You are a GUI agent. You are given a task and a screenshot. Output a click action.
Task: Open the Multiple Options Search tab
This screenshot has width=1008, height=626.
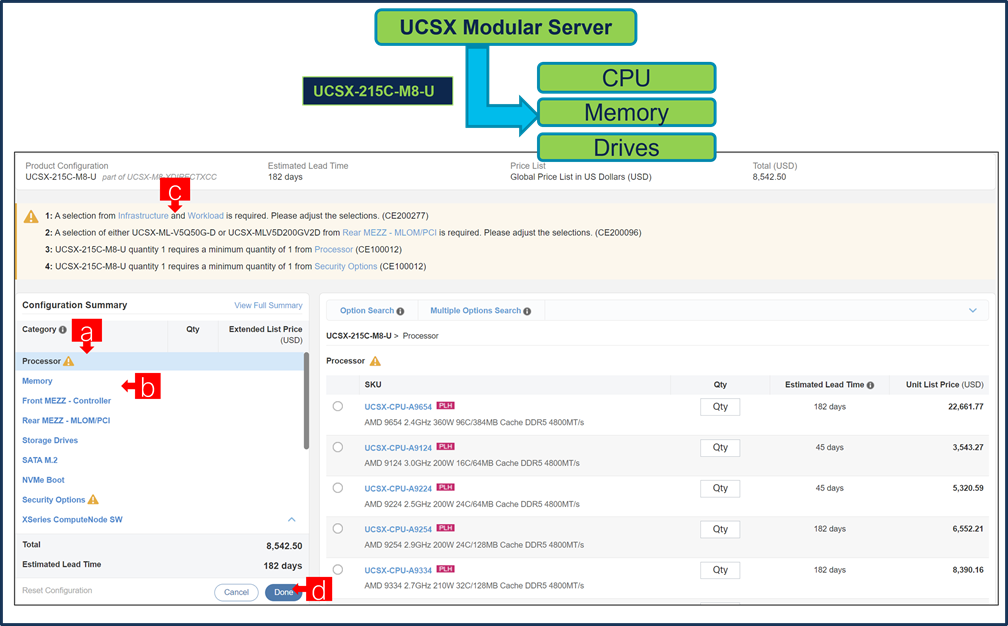coord(480,310)
